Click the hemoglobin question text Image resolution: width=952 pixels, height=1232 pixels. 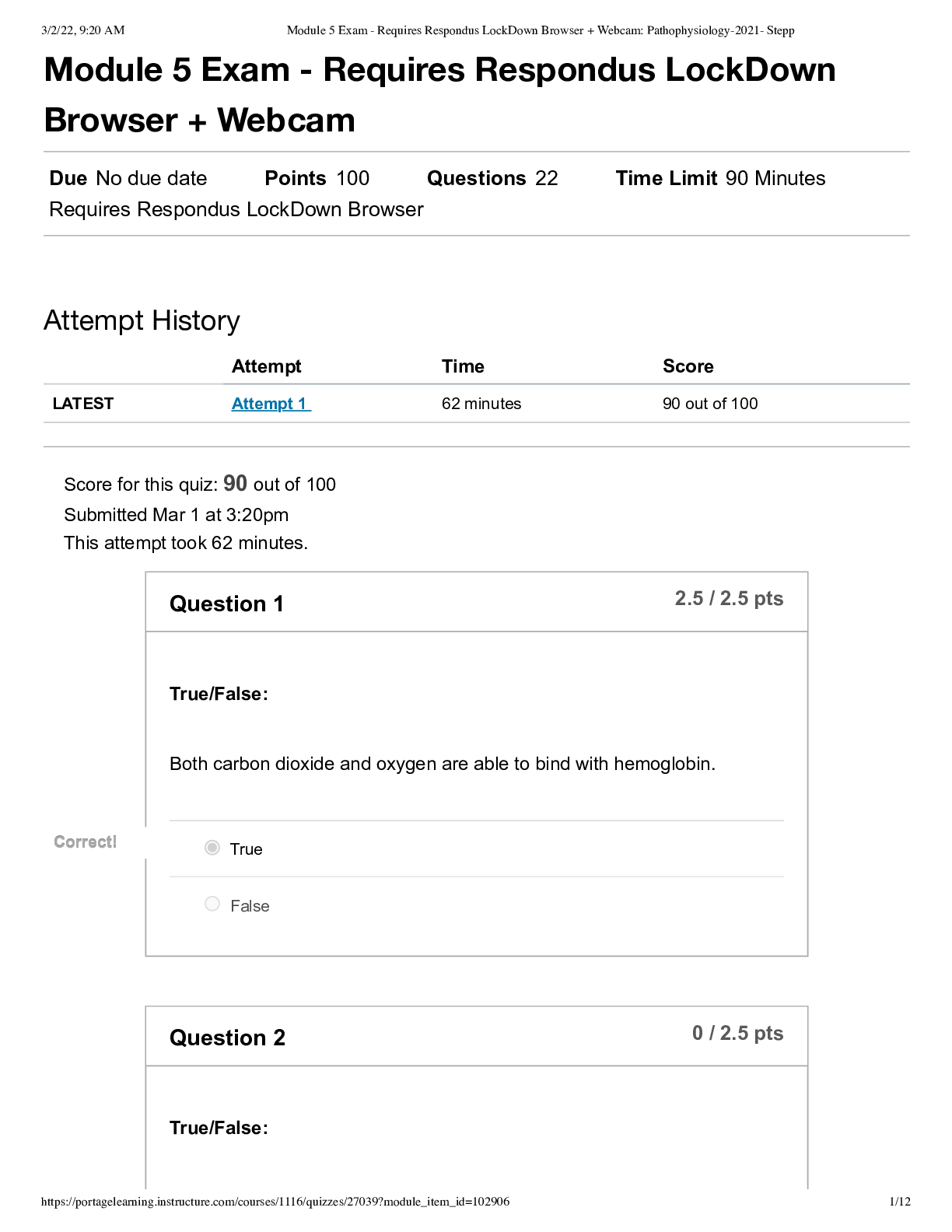442,764
